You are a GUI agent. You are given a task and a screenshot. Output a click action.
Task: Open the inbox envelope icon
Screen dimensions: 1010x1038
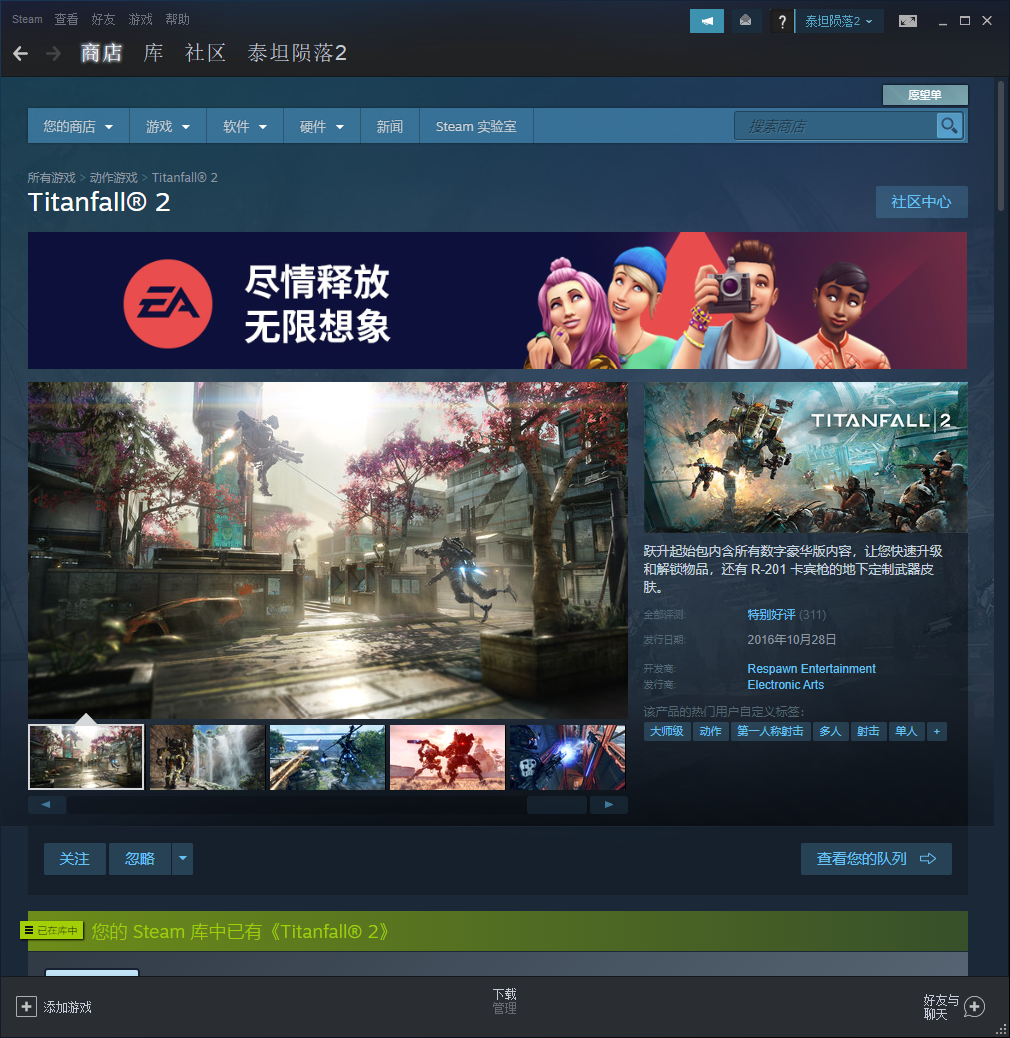click(x=745, y=21)
